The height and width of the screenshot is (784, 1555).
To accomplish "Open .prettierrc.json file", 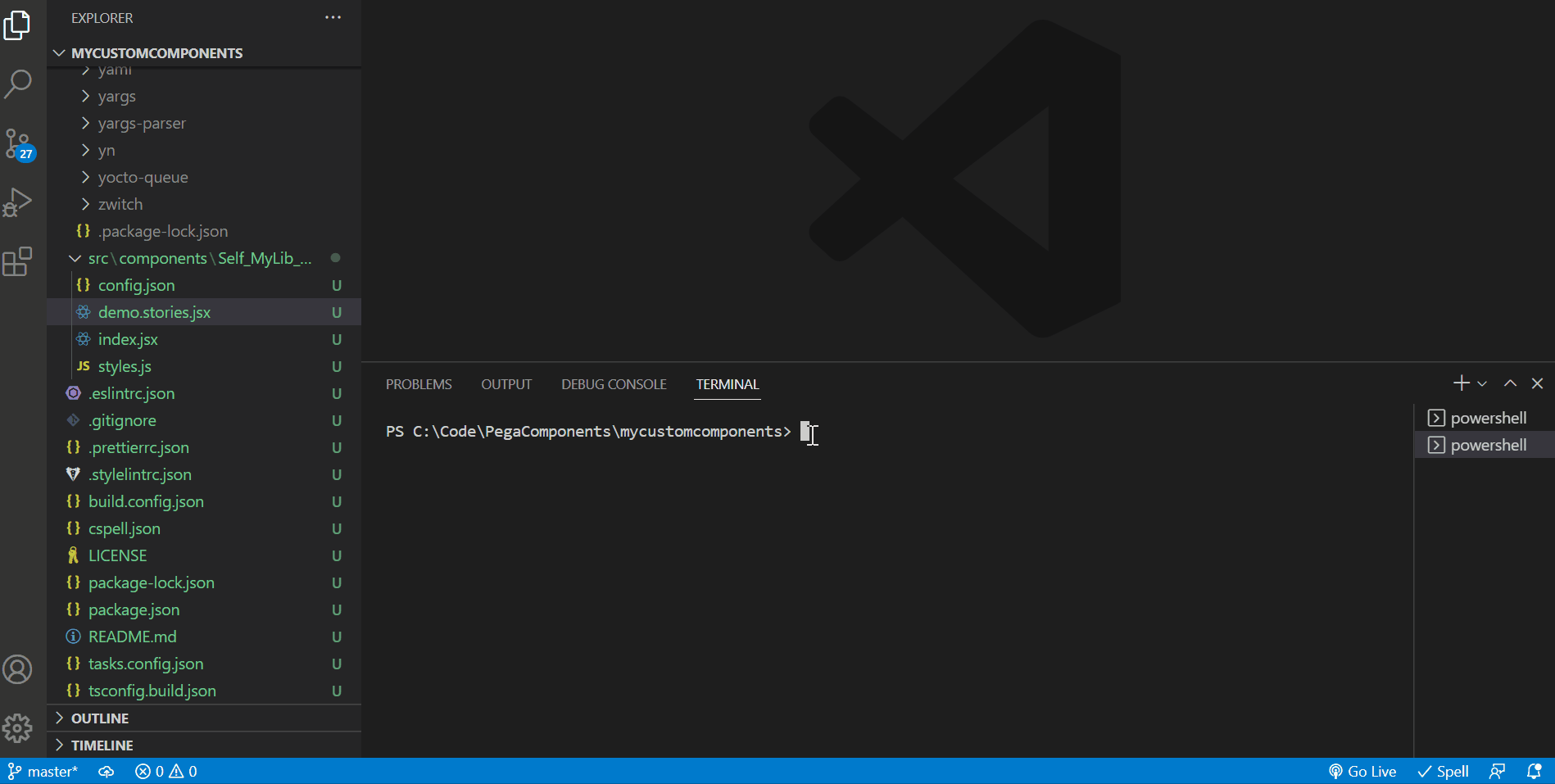I will tap(204, 448).
